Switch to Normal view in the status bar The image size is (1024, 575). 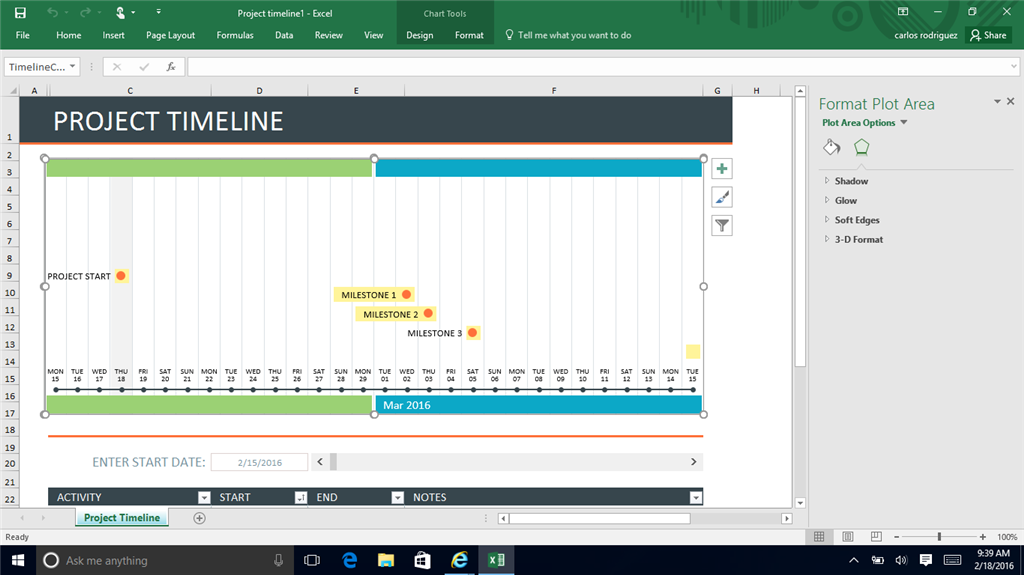[819, 536]
